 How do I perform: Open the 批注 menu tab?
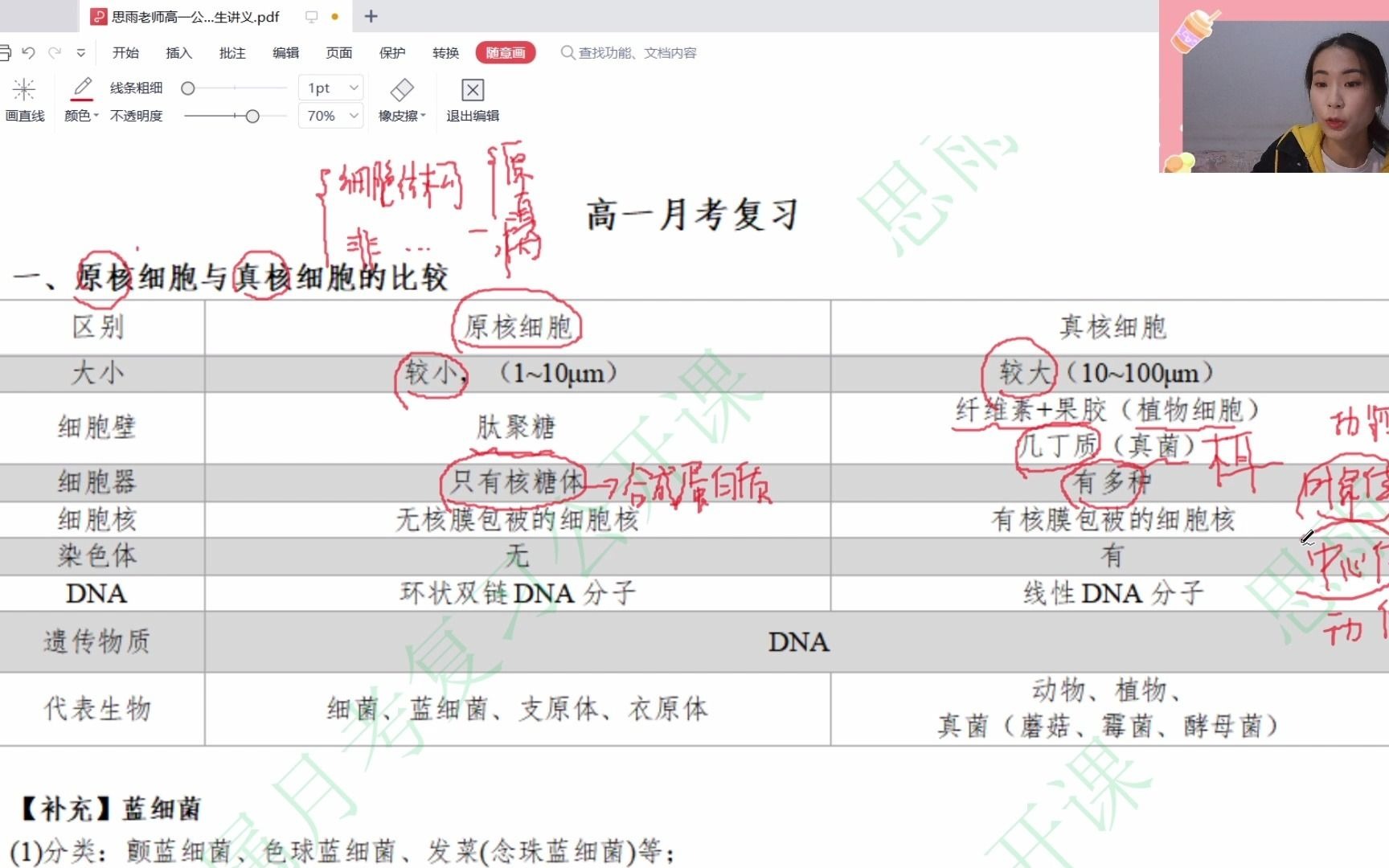click(231, 52)
